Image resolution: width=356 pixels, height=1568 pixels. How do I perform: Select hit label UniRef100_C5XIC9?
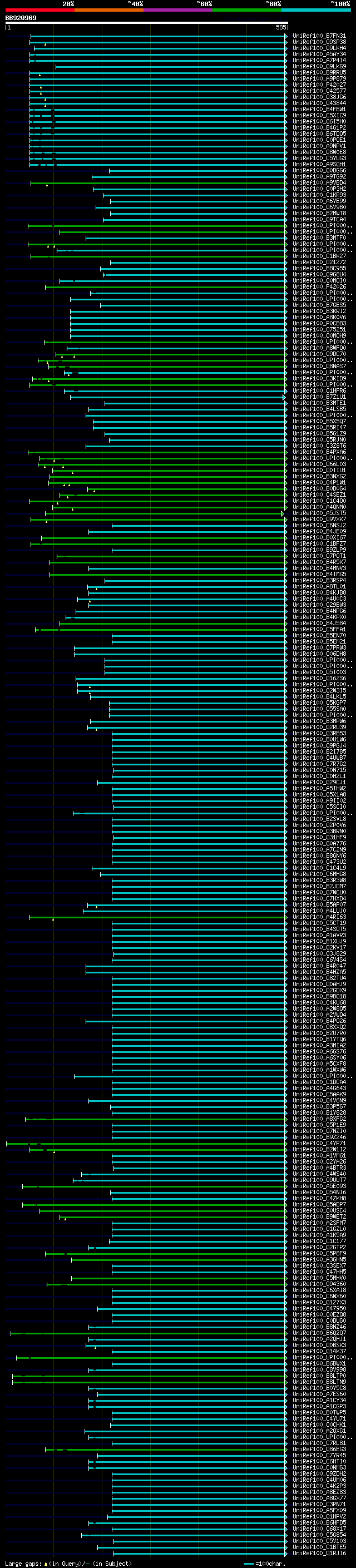pos(319,115)
